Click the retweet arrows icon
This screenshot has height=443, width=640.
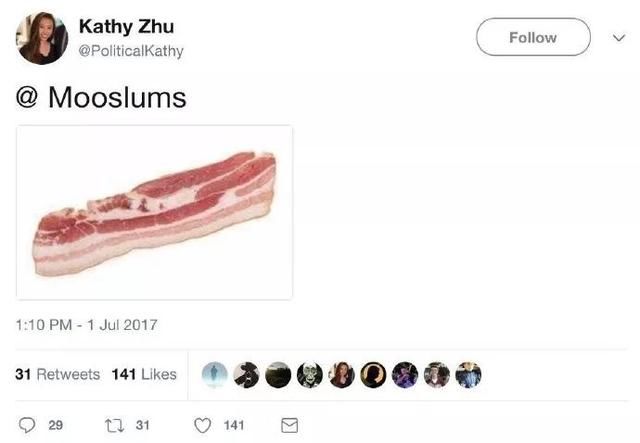pos(113,425)
